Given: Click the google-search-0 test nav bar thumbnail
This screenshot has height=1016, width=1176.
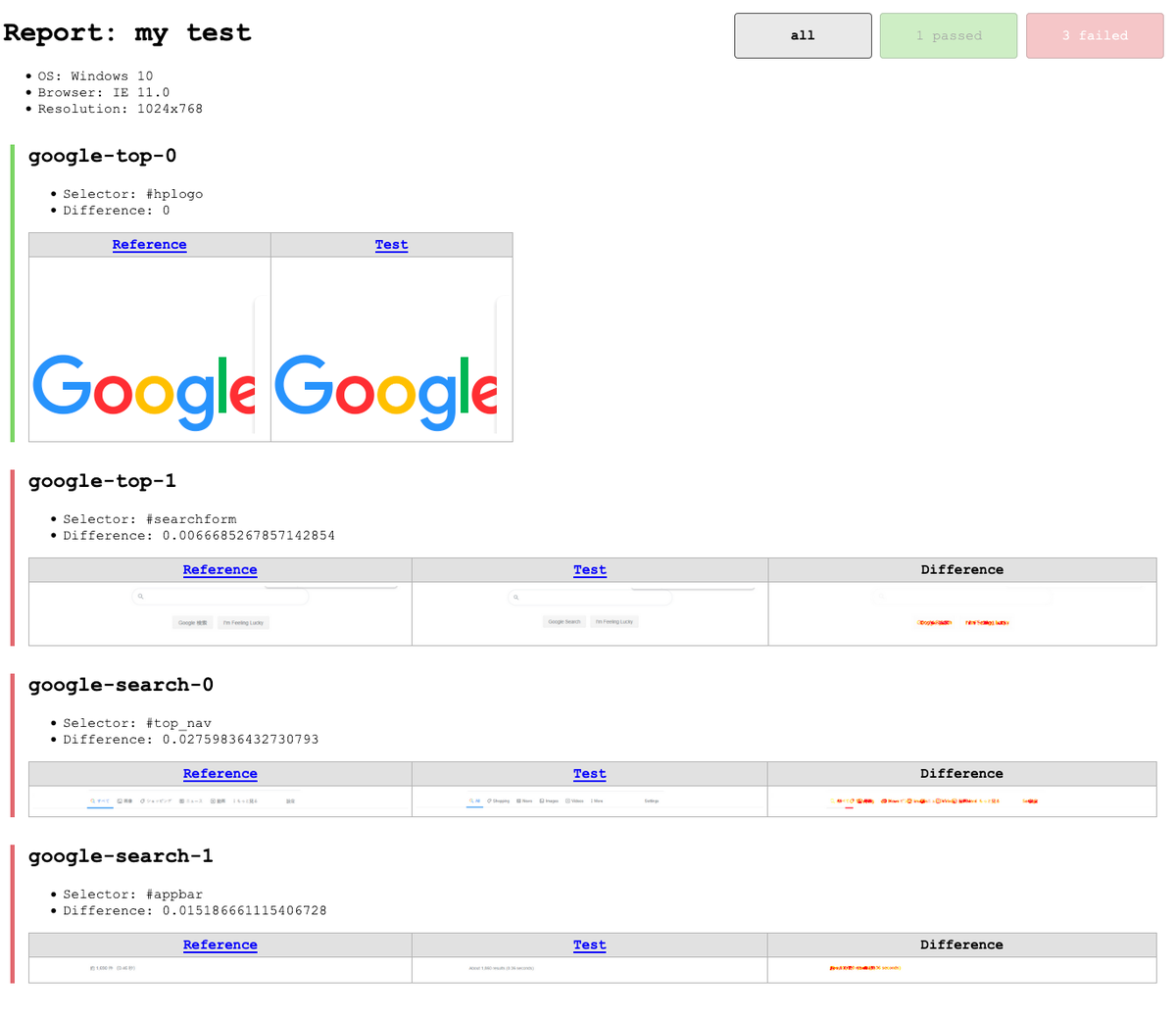Looking at the screenshot, I should click(x=590, y=801).
